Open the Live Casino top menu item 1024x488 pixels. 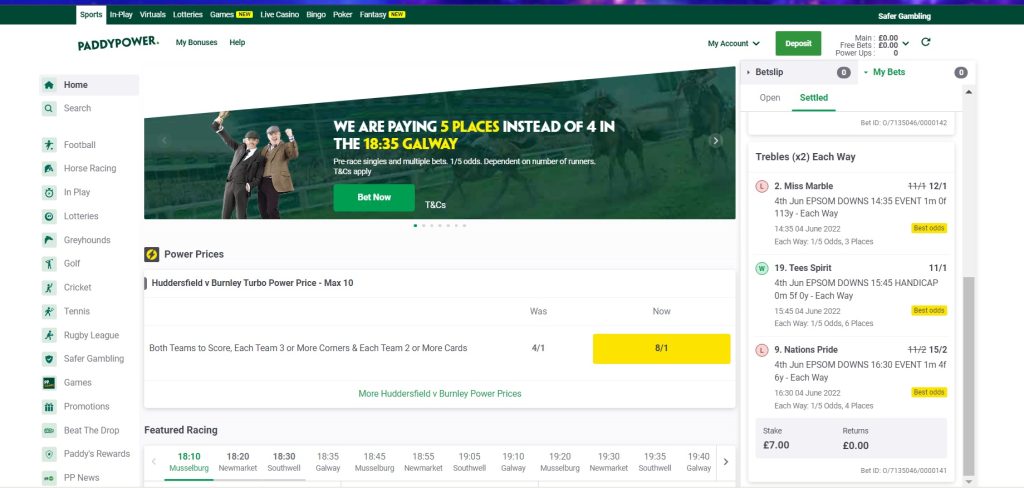[x=280, y=14]
